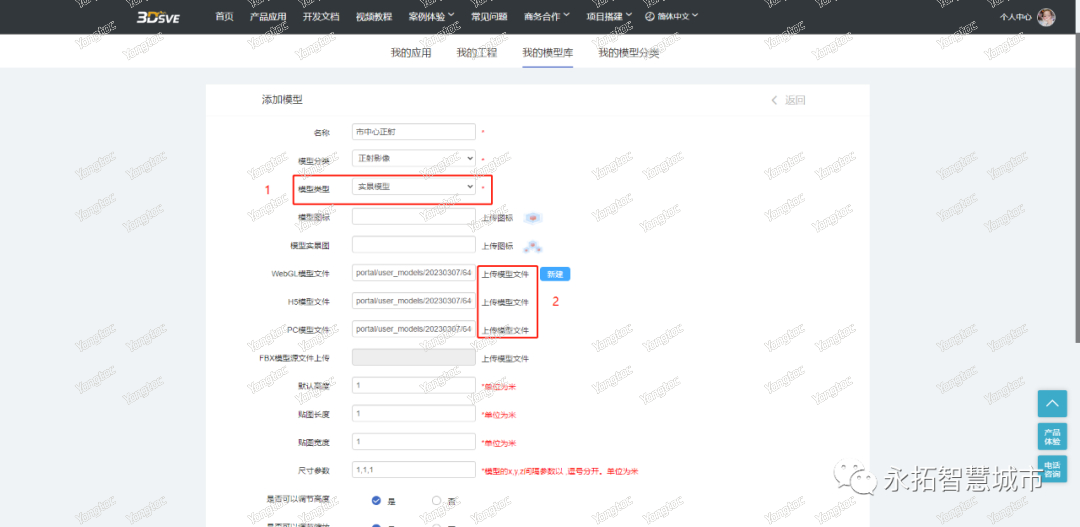
Task: Click the 名称 input field
Action: pyautogui.click(x=414, y=131)
